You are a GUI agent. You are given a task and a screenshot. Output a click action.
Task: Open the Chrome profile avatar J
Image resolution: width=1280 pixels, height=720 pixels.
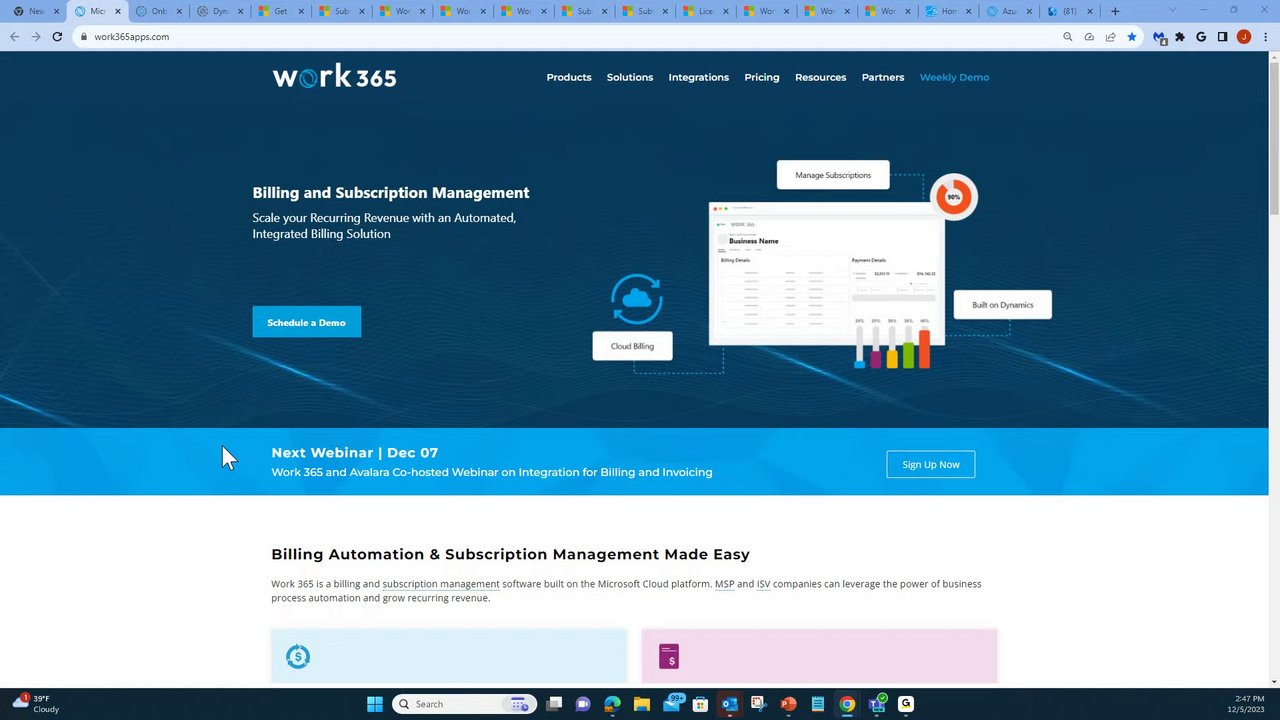click(x=1244, y=37)
